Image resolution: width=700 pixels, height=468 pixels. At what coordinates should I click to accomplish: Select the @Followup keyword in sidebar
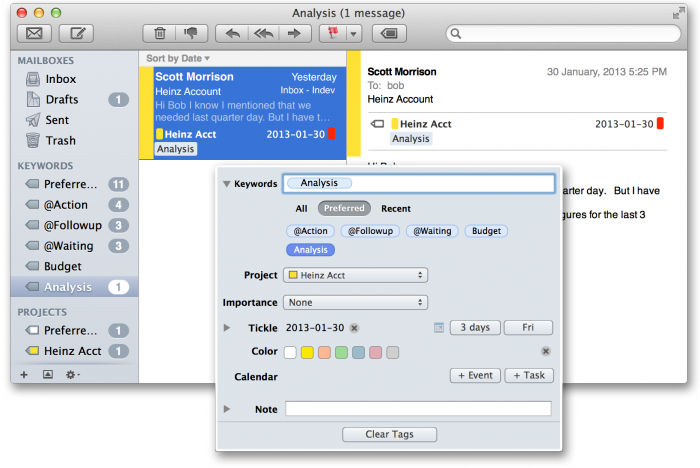[x=74, y=226]
